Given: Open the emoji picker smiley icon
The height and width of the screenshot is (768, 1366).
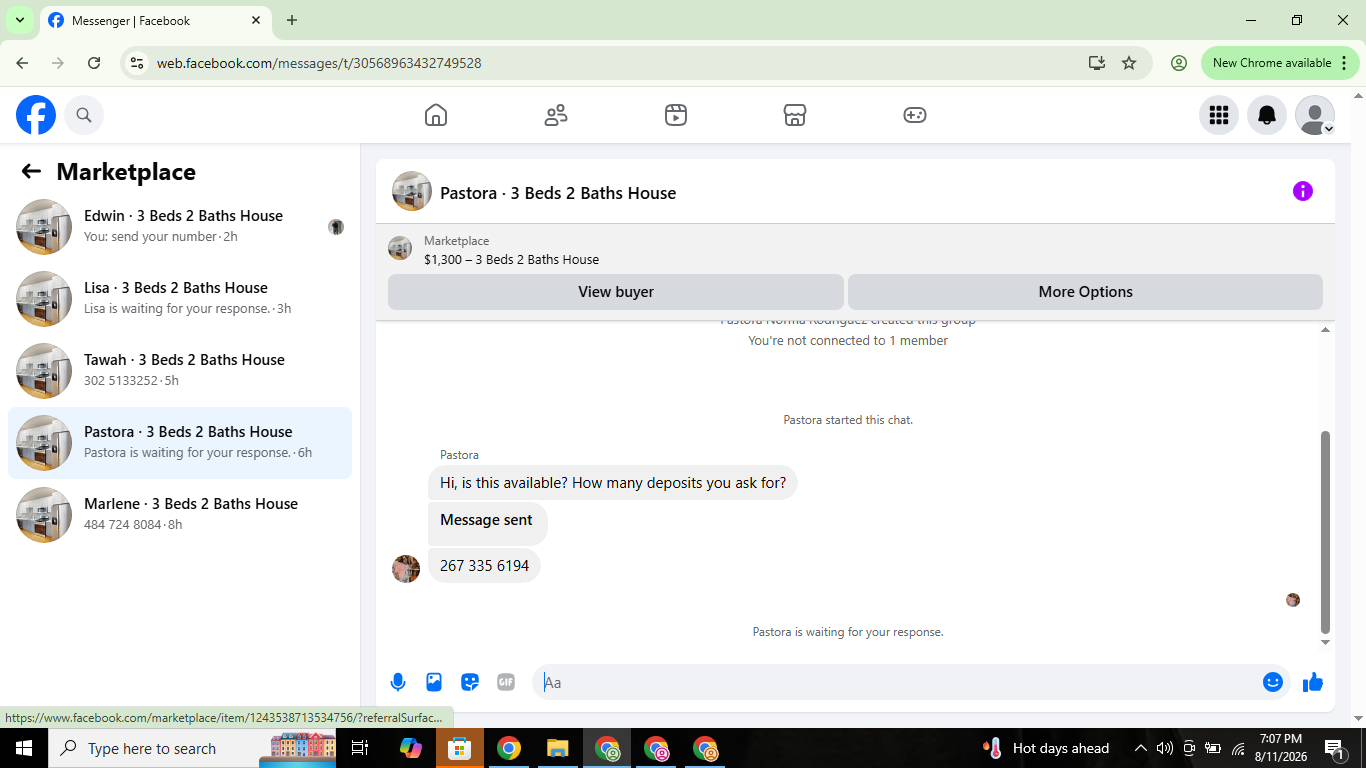Looking at the screenshot, I should coord(1273,682).
